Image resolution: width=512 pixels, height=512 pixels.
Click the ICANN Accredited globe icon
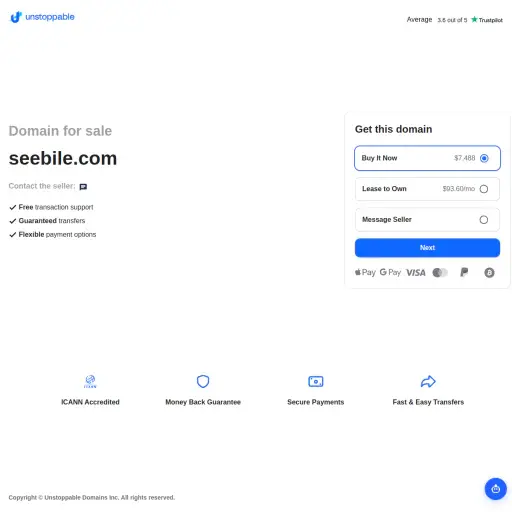tap(90, 381)
